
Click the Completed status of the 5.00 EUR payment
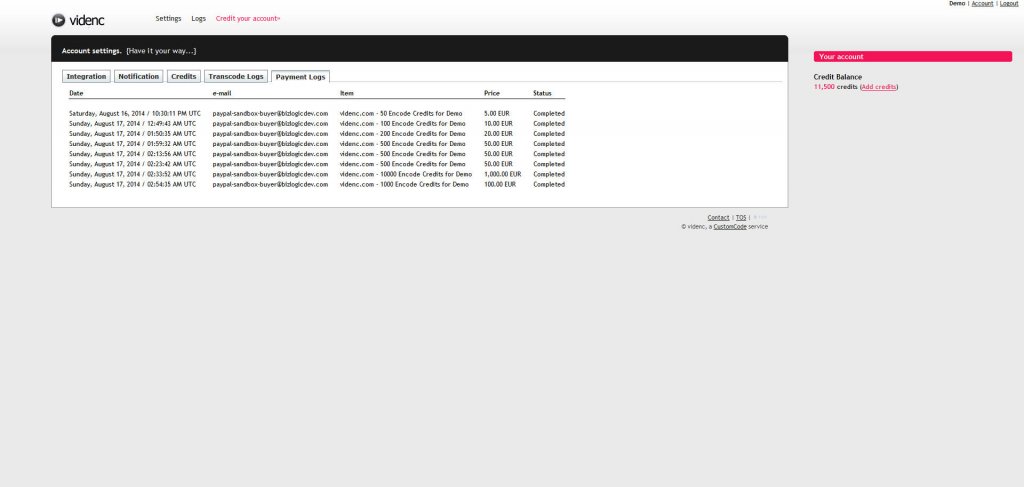tap(549, 114)
